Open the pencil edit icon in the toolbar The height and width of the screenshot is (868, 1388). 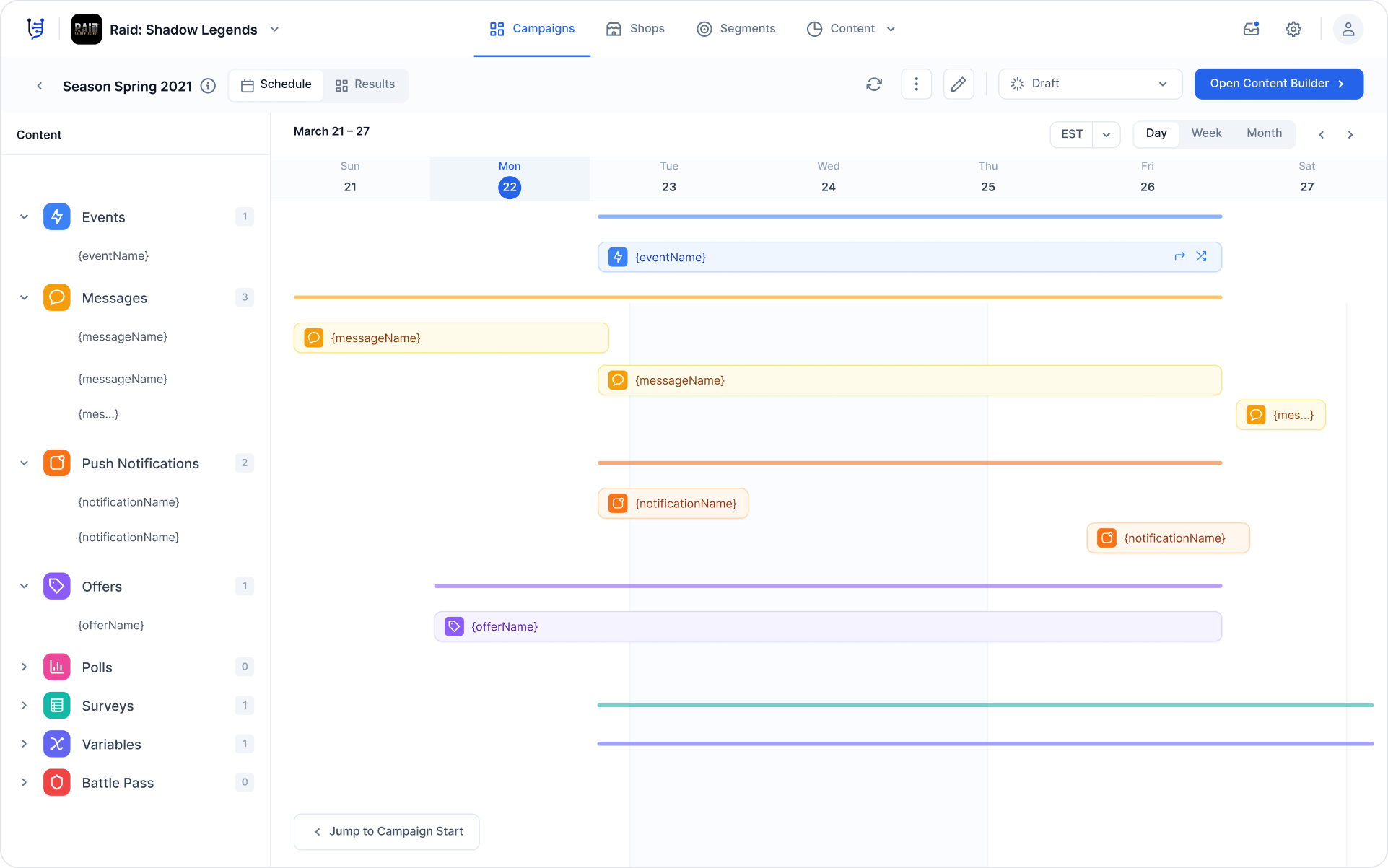(x=959, y=84)
